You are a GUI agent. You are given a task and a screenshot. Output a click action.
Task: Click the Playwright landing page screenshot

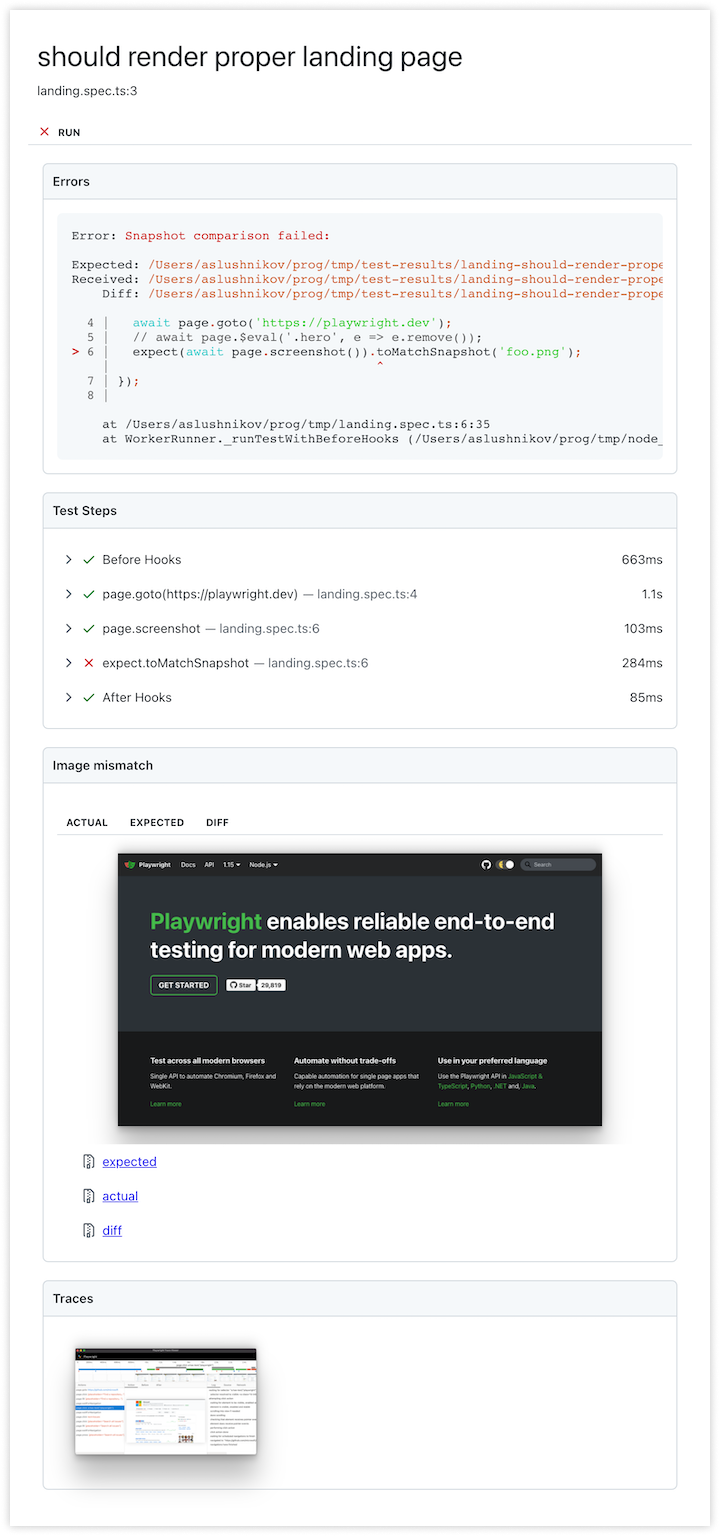click(360, 989)
